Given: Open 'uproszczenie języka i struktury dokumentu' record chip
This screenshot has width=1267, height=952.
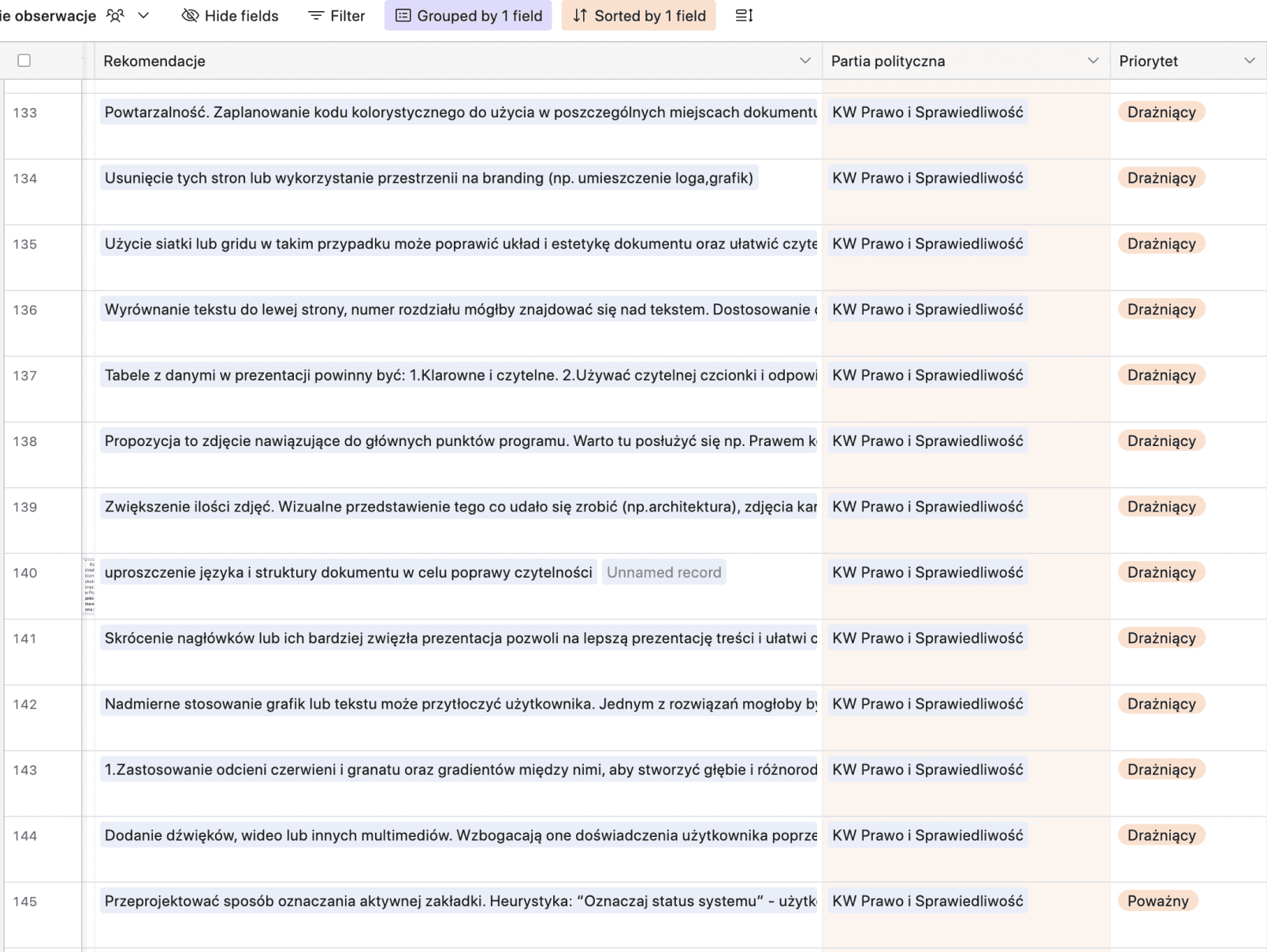Looking at the screenshot, I should [348, 572].
